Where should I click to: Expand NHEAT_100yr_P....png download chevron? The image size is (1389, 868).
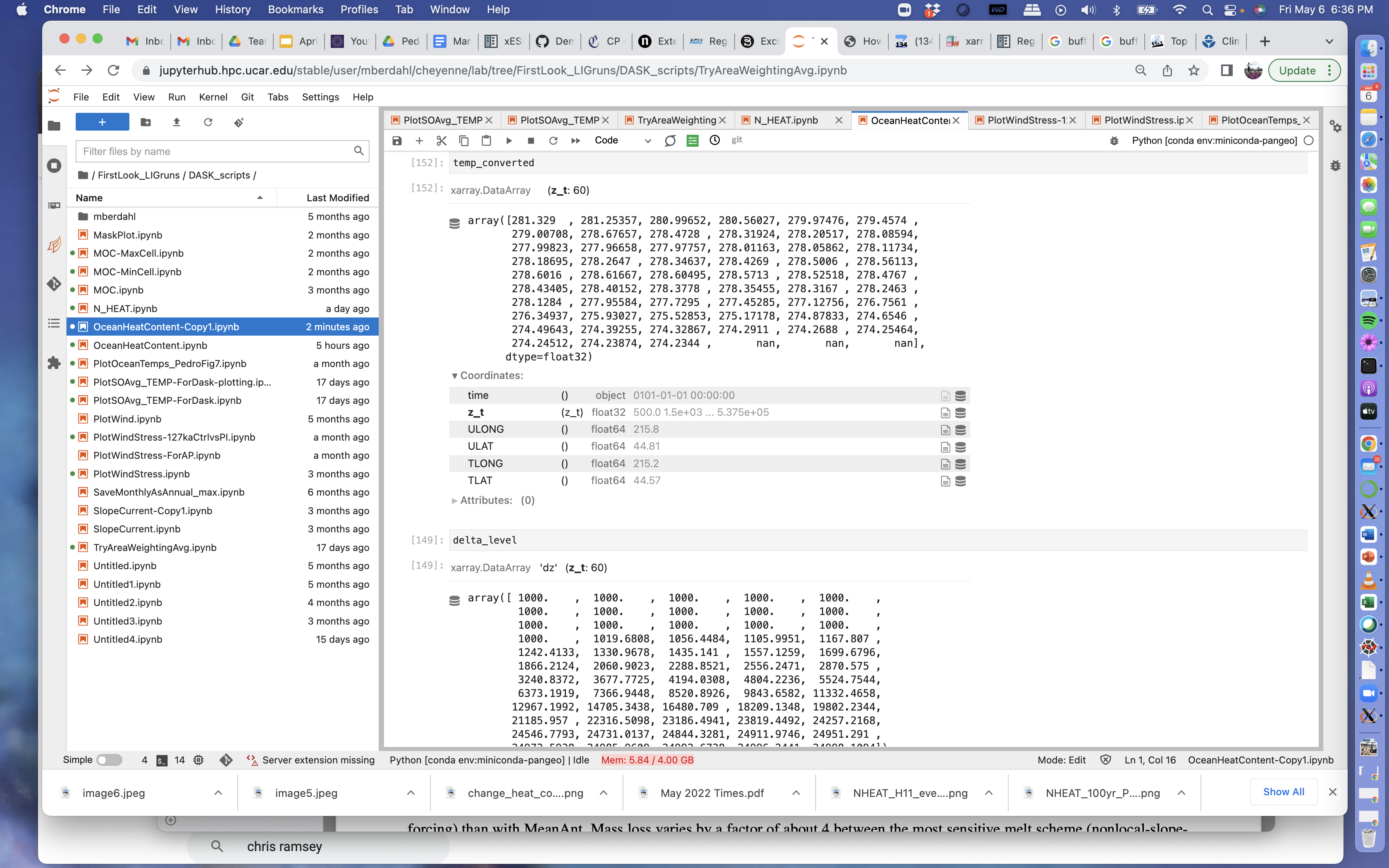tap(1181, 793)
